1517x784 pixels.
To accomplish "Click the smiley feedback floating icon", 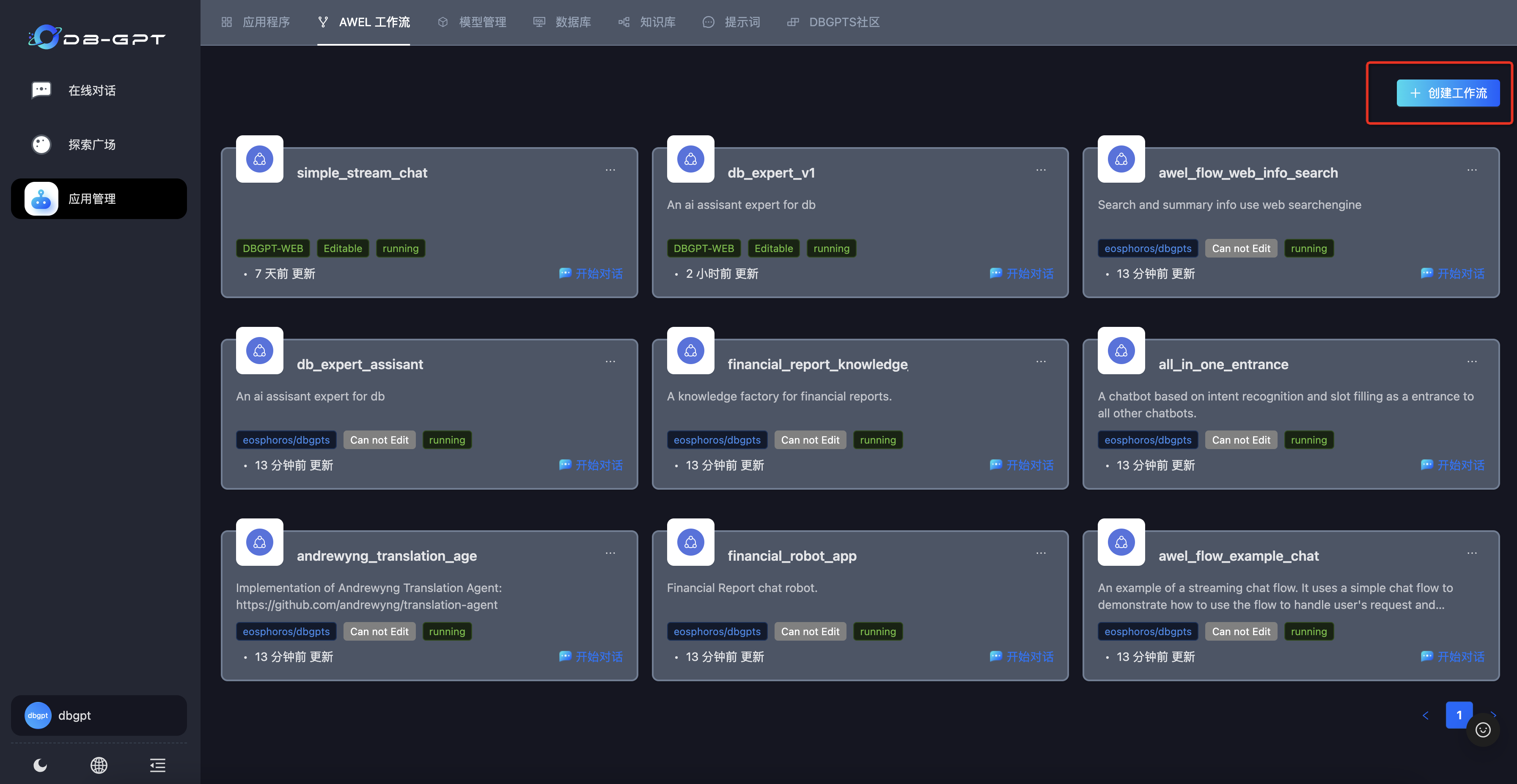I will tap(1482, 730).
